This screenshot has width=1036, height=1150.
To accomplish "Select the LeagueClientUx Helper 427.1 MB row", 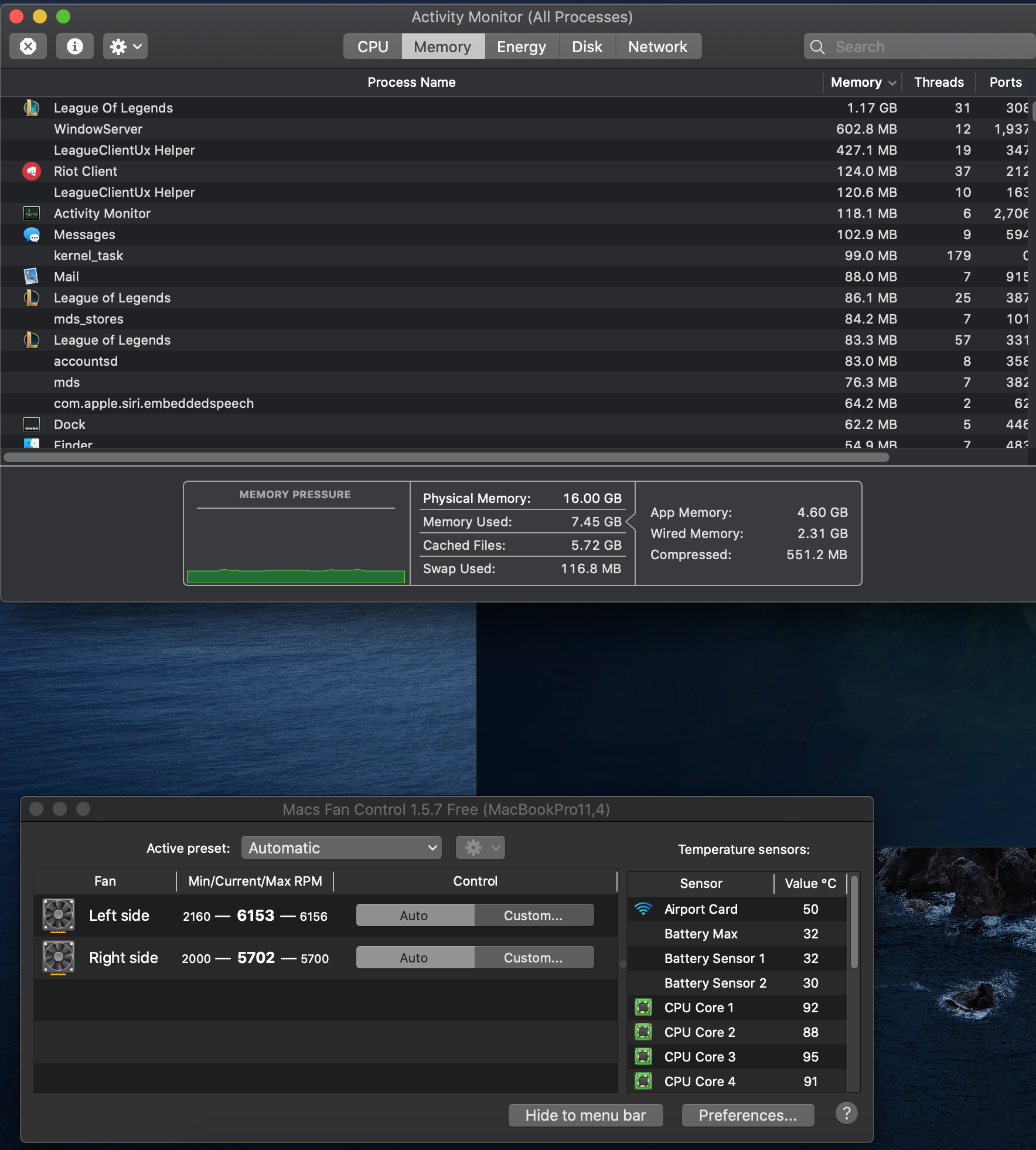I will pyautogui.click(x=514, y=150).
